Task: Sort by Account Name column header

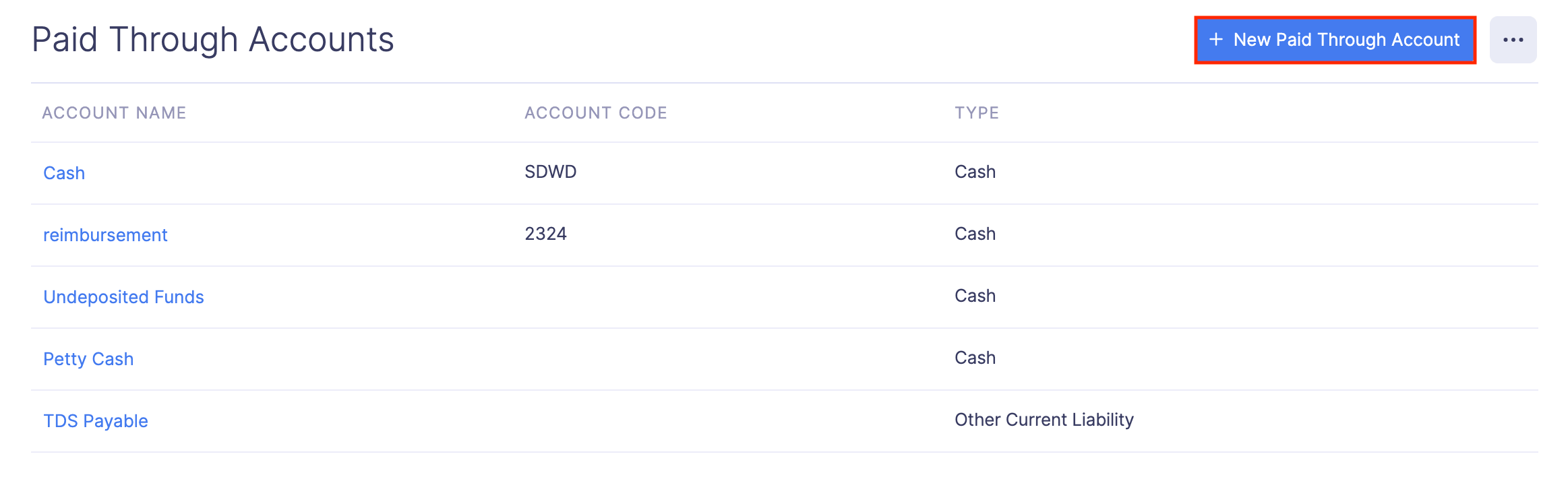Action: [x=114, y=113]
